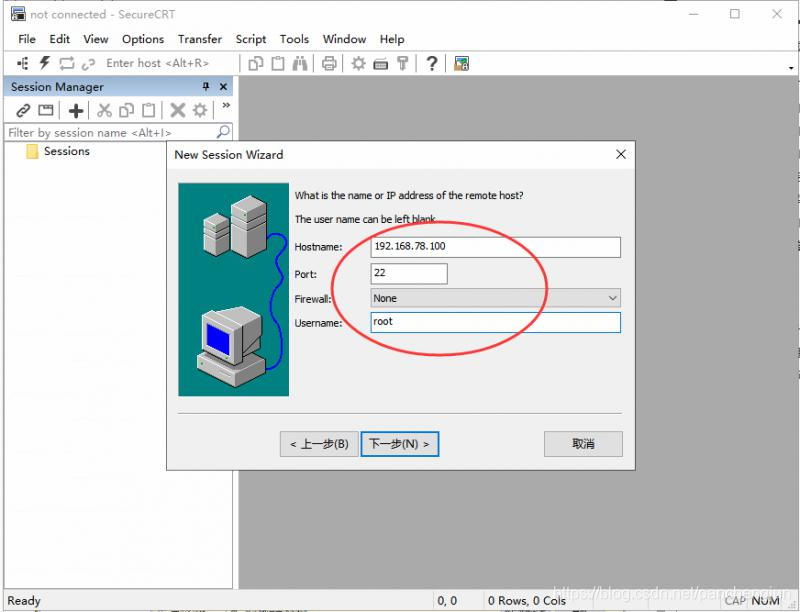Click the Public Key Agent key icon
The width and height of the screenshot is (800, 612).
(x=403, y=64)
